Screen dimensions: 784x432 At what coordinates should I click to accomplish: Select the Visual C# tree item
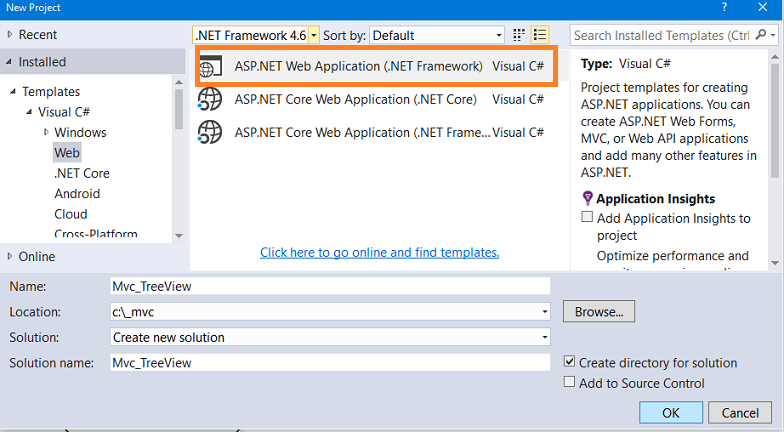tap(64, 112)
